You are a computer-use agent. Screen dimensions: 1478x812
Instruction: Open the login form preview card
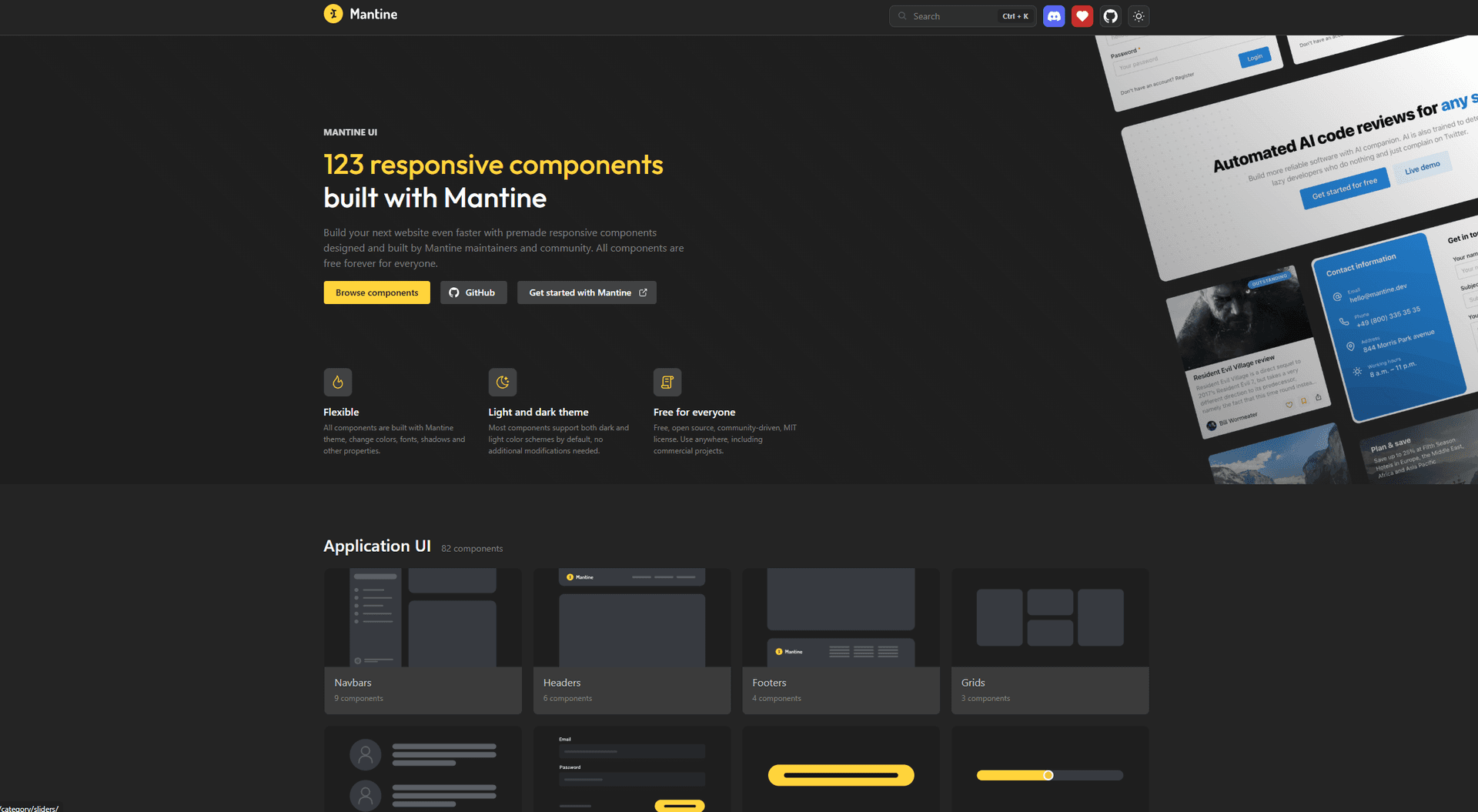[631, 770]
